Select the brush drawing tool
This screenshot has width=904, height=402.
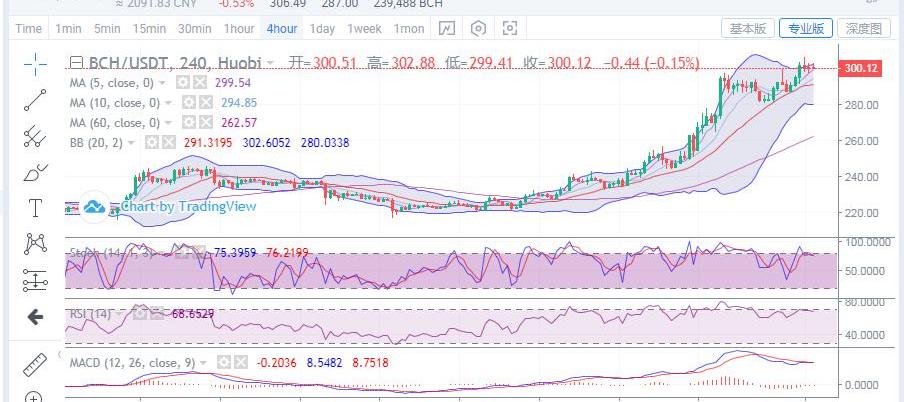pos(35,172)
